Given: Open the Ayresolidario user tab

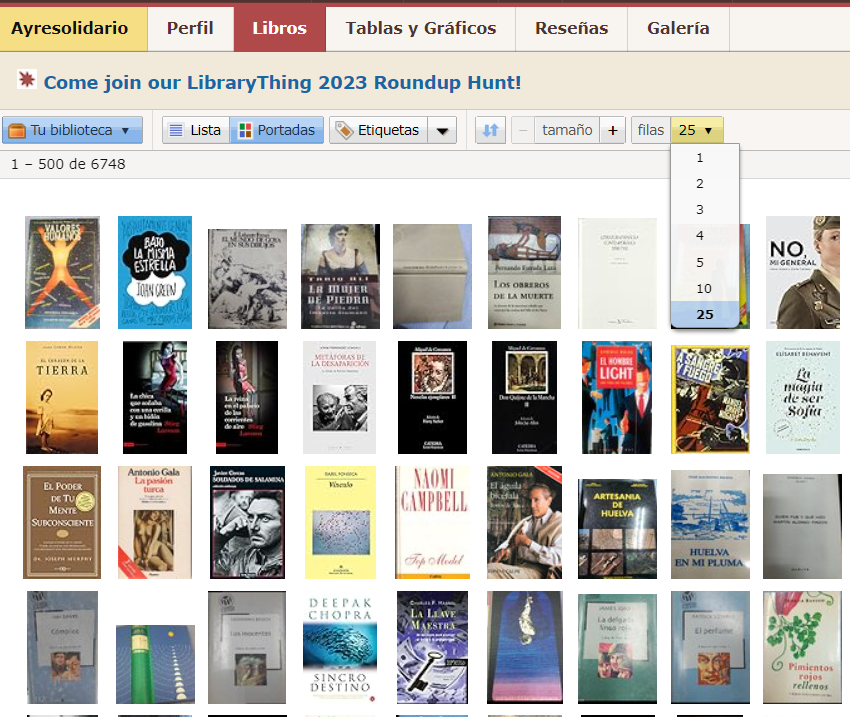Looking at the screenshot, I should point(73,29).
